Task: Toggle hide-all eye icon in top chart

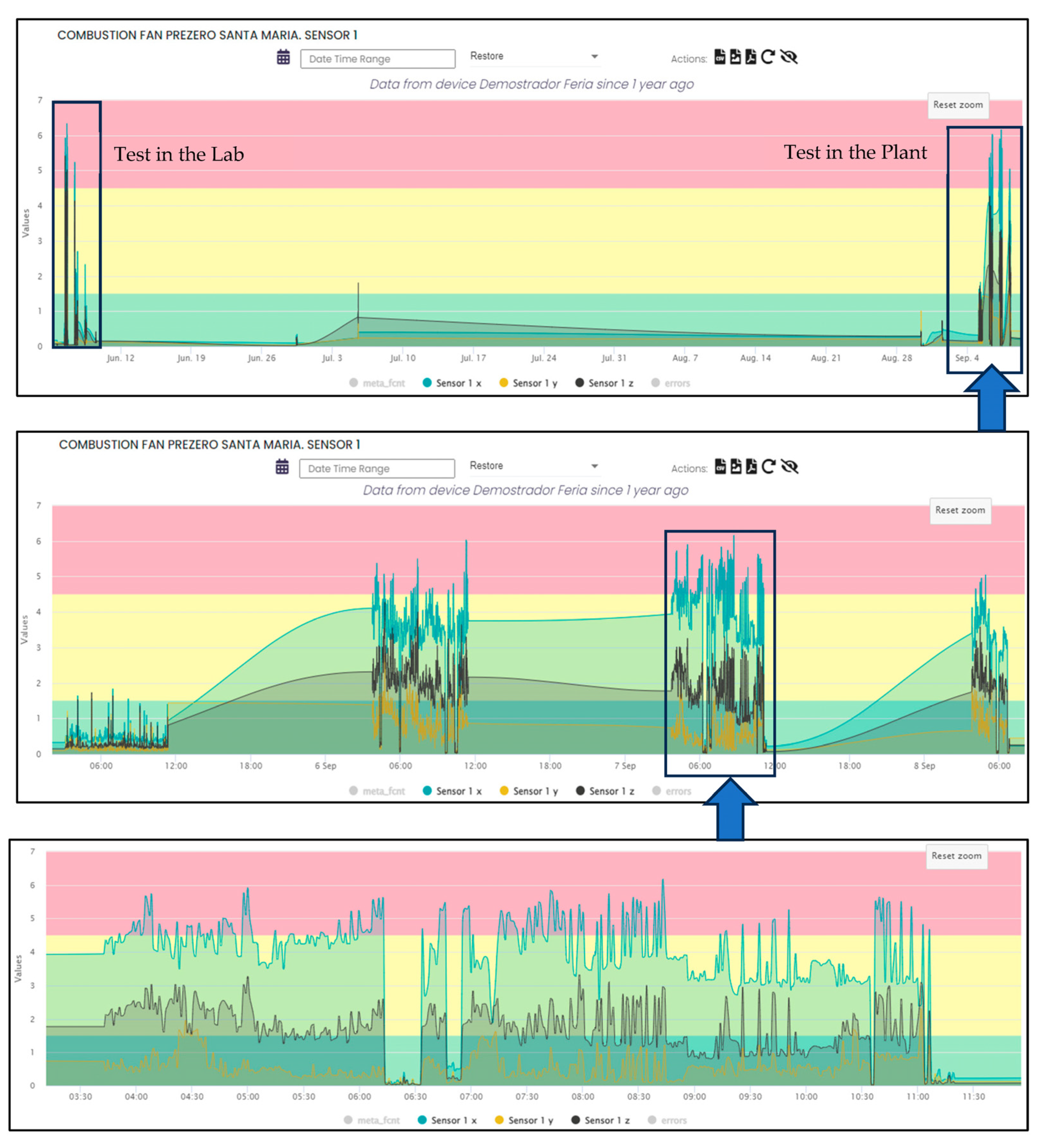Action: [789, 57]
